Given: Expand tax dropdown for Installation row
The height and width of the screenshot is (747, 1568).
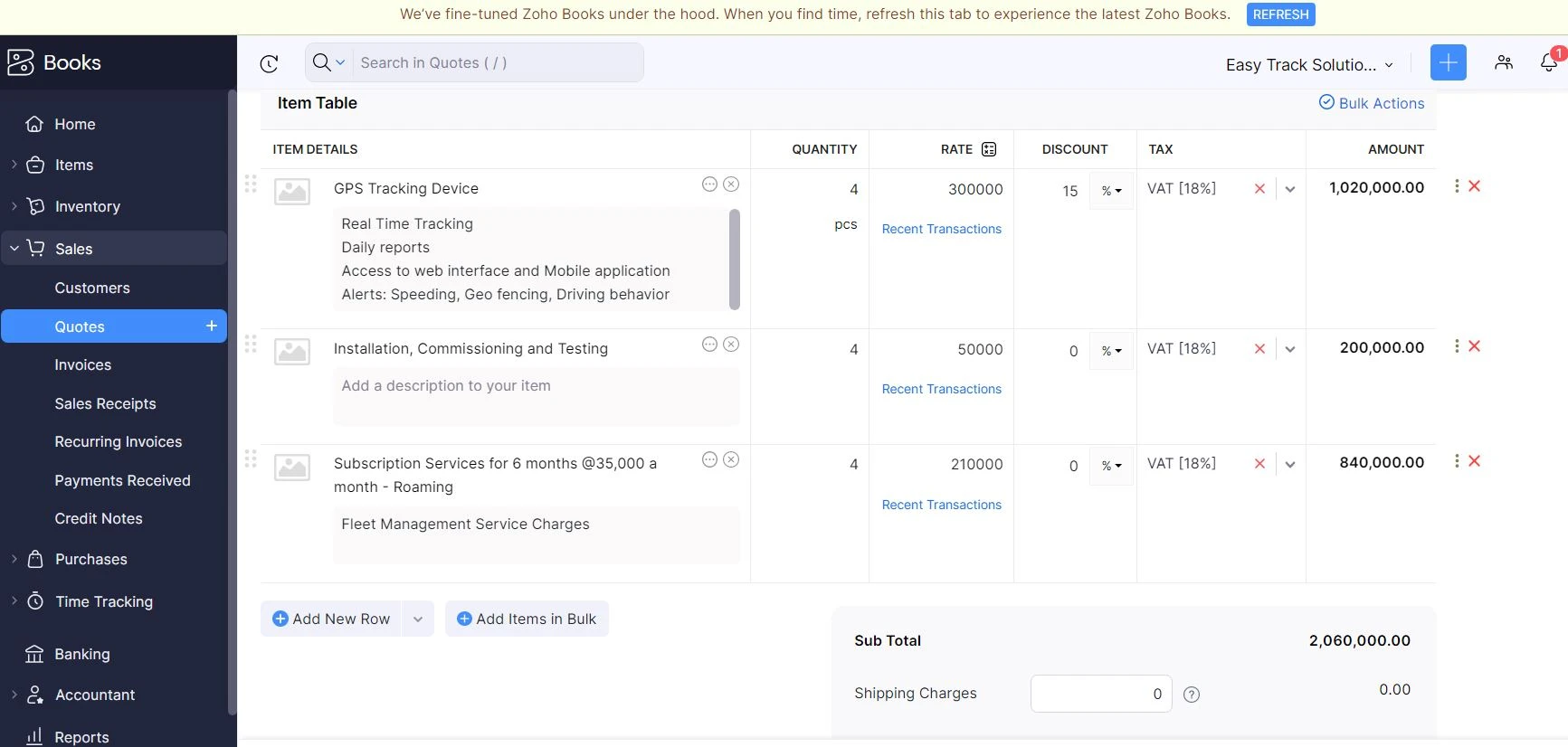Looking at the screenshot, I should tap(1290, 349).
